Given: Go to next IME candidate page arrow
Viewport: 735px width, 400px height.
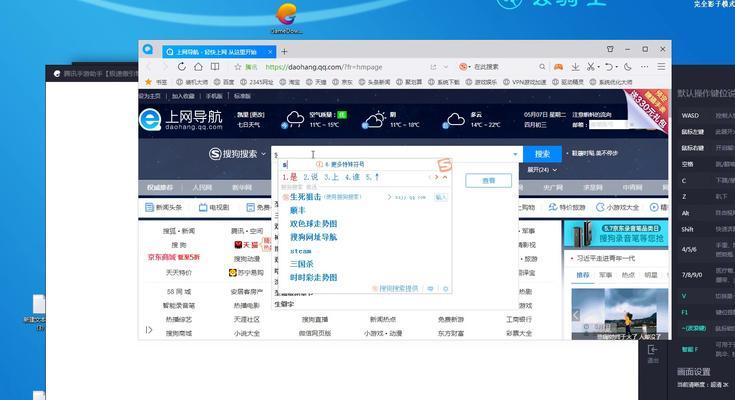Looking at the screenshot, I should 436,177.
